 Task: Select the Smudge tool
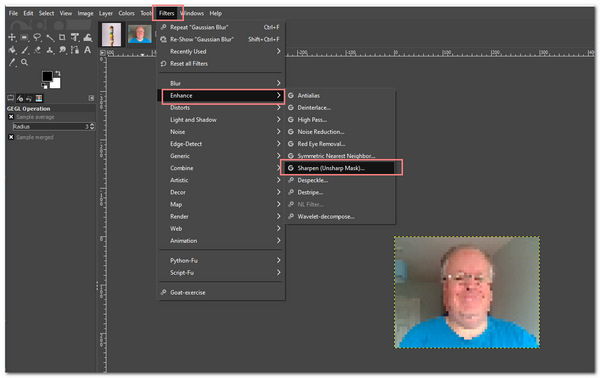(x=62, y=50)
